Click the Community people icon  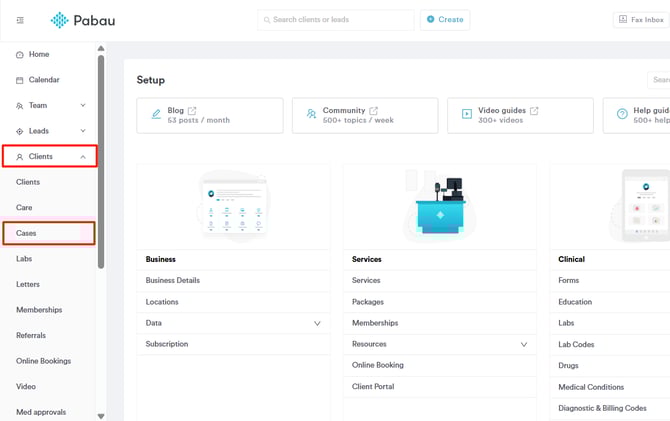coord(312,114)
